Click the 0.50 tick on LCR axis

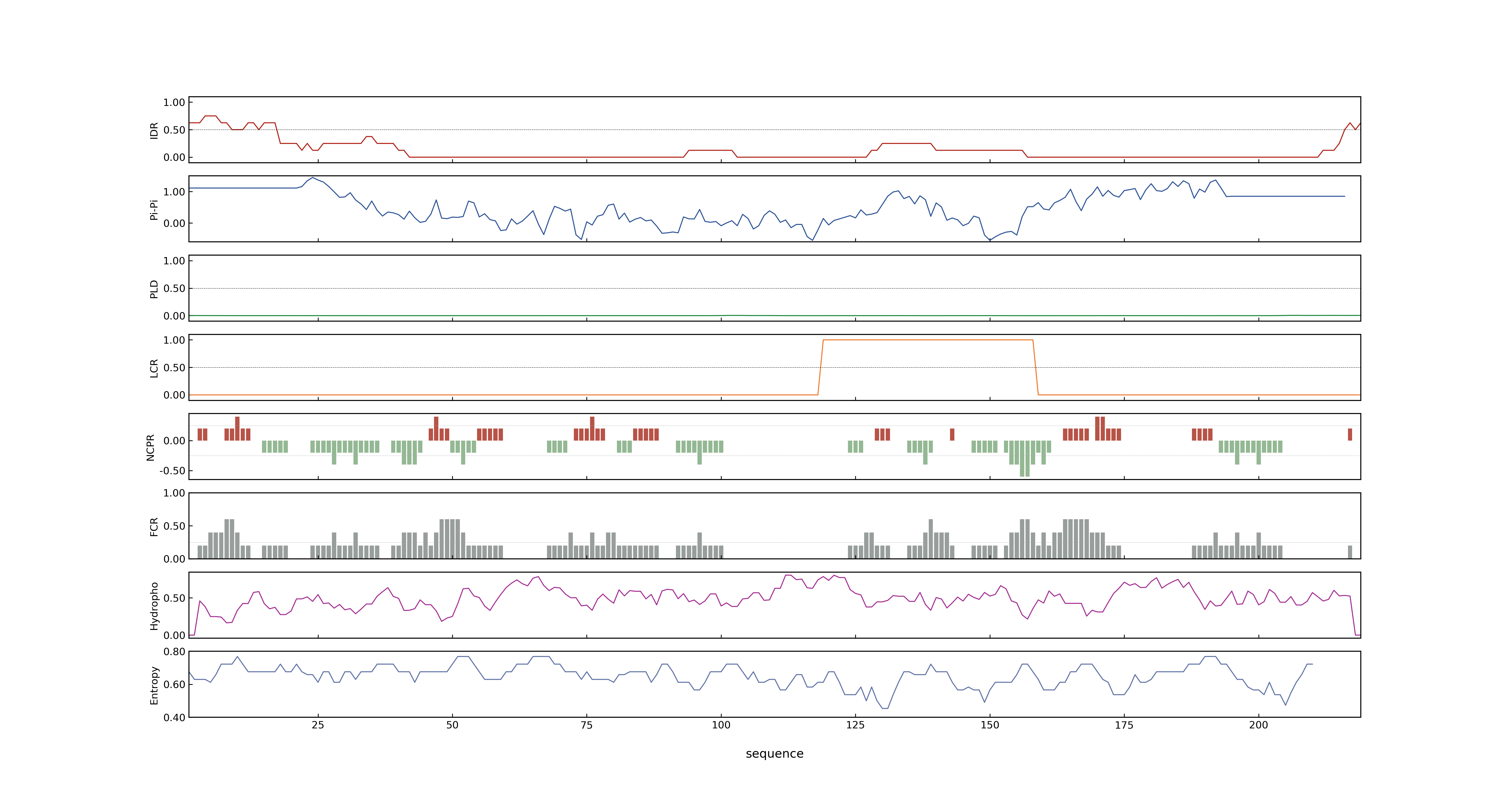click(174, 368)
